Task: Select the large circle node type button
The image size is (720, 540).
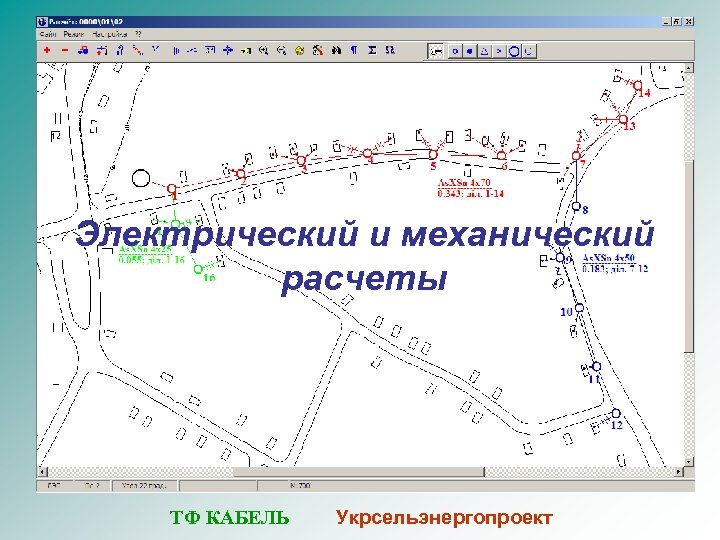Action: (x=514, y=51)
